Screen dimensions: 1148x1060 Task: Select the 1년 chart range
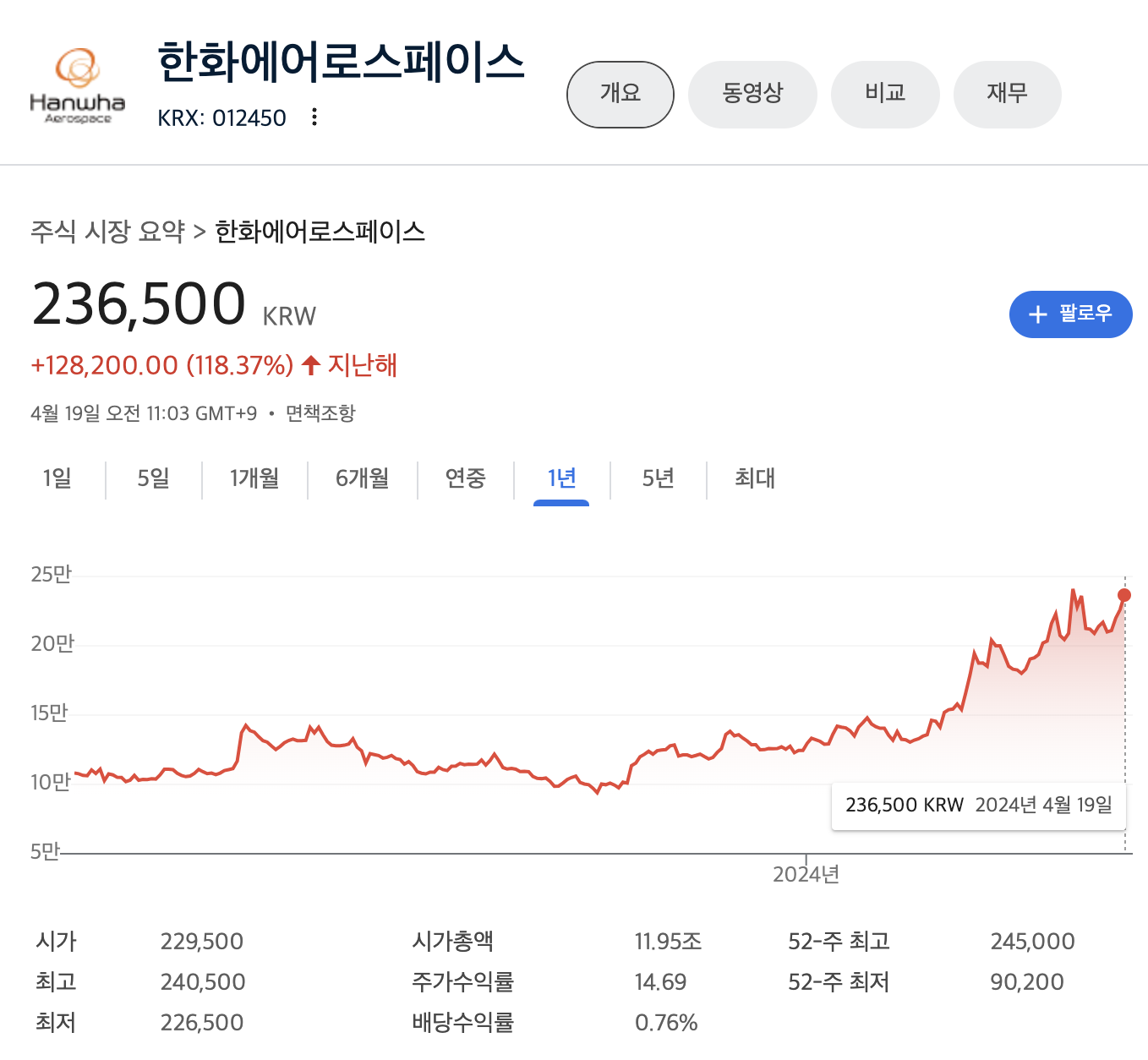click(x=561, y=478)
